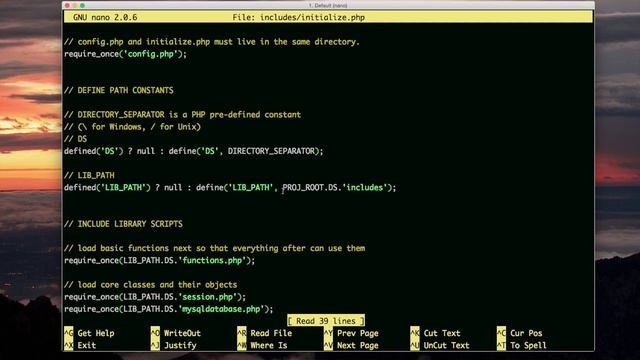640x360 pixels.
Task: Click the Cur Pos shortcut label
Action: click(526, 333)
